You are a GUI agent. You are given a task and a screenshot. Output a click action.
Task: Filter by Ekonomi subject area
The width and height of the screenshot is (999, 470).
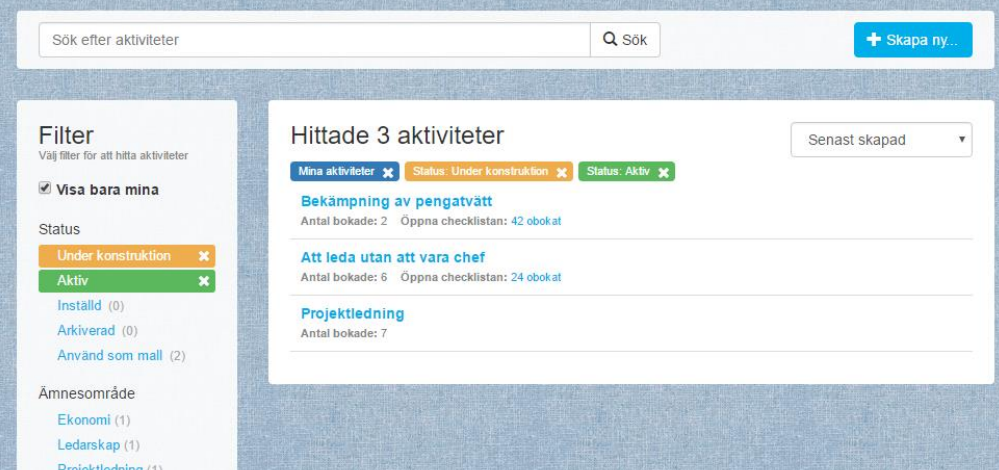[x=84, y=420]
